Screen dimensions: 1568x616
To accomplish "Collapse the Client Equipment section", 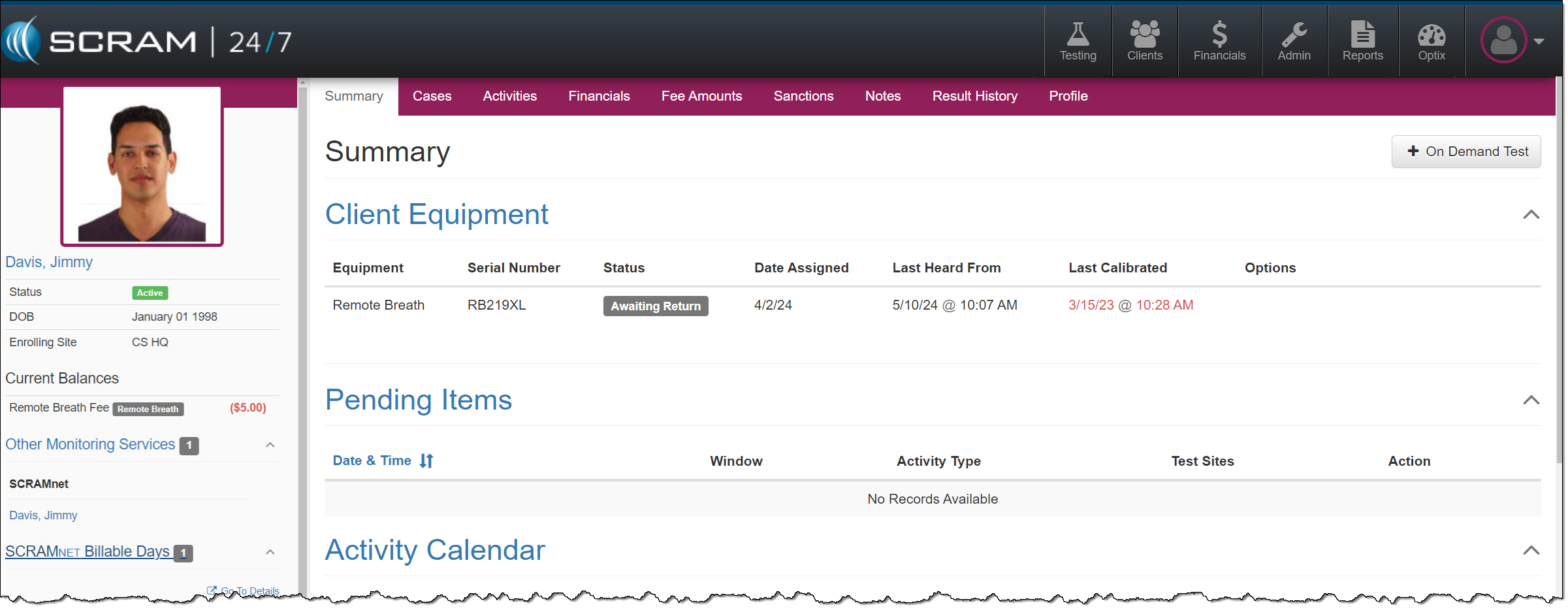I will click(1531, 215).
